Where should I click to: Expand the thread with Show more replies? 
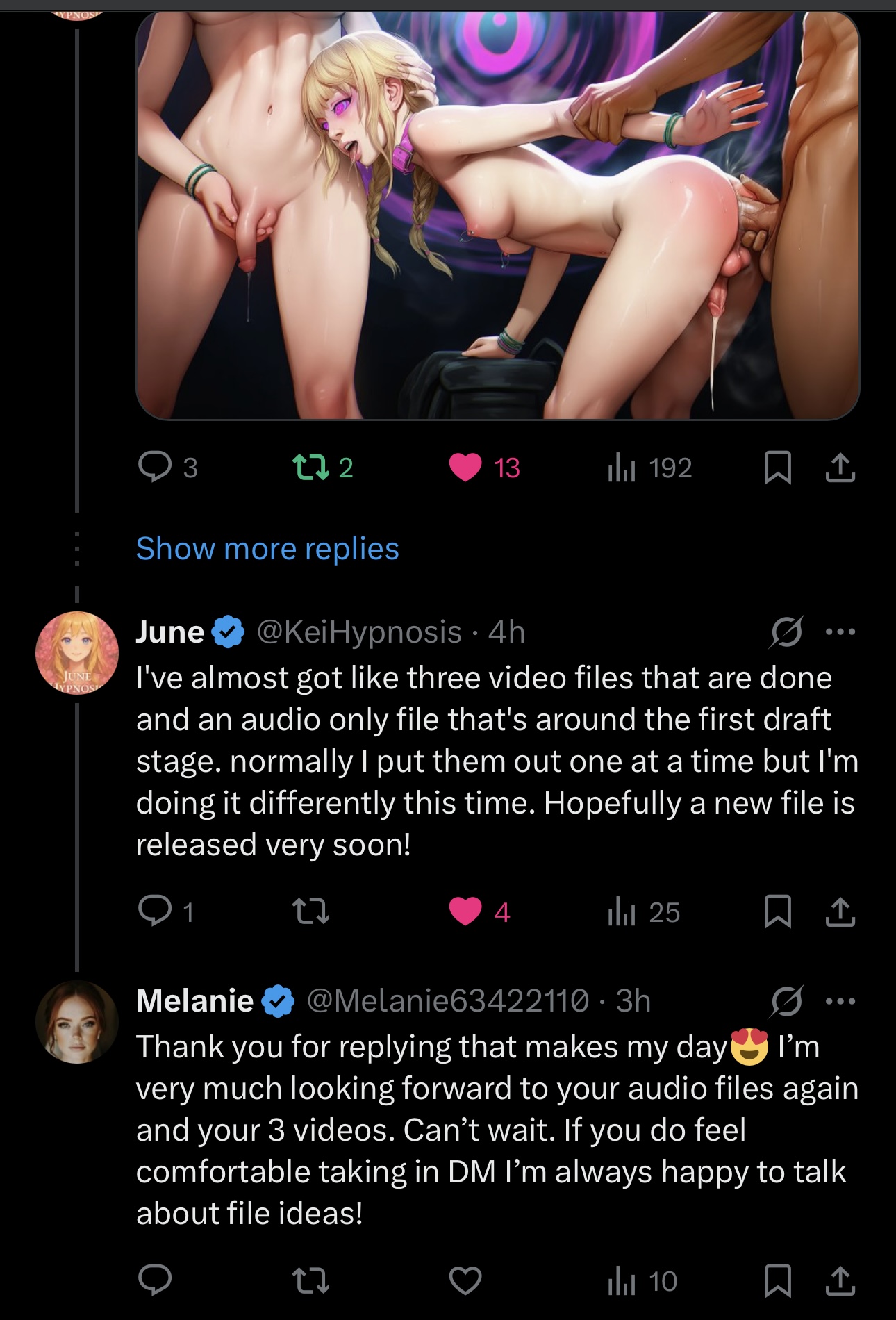(267, 549)
